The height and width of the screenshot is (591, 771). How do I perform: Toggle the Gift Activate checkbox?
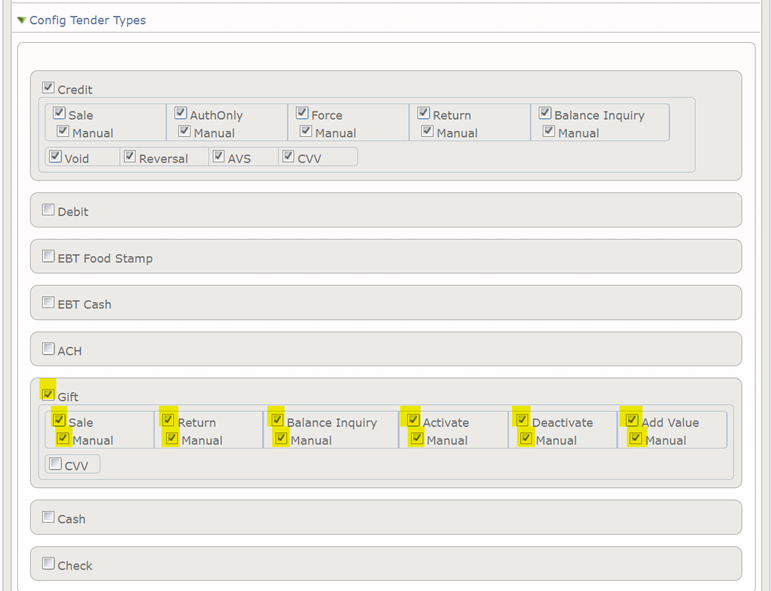[413, 421]
